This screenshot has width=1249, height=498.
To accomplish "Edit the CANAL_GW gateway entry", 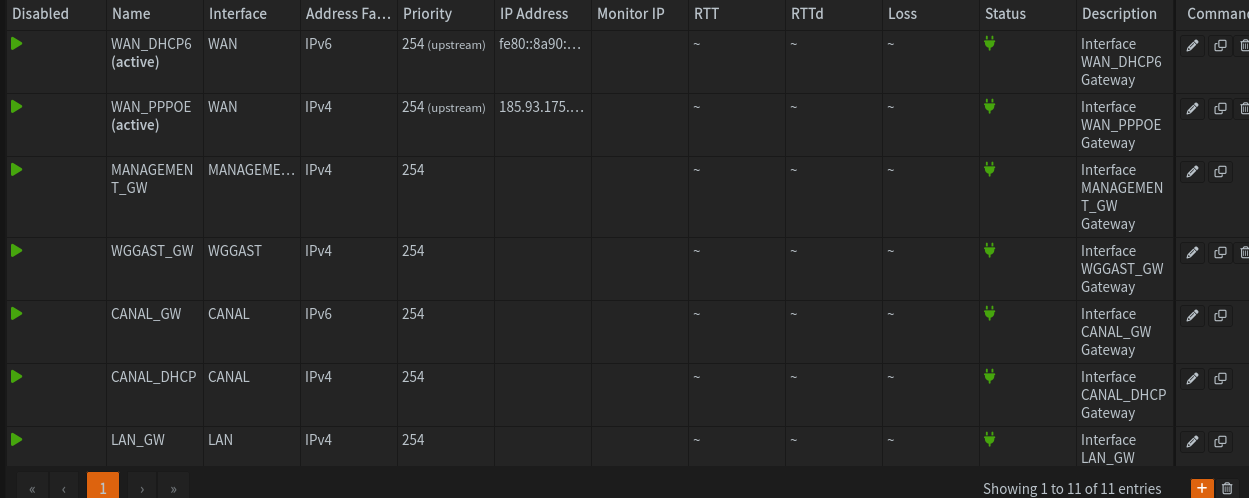I will click(x=1192, y=316).
